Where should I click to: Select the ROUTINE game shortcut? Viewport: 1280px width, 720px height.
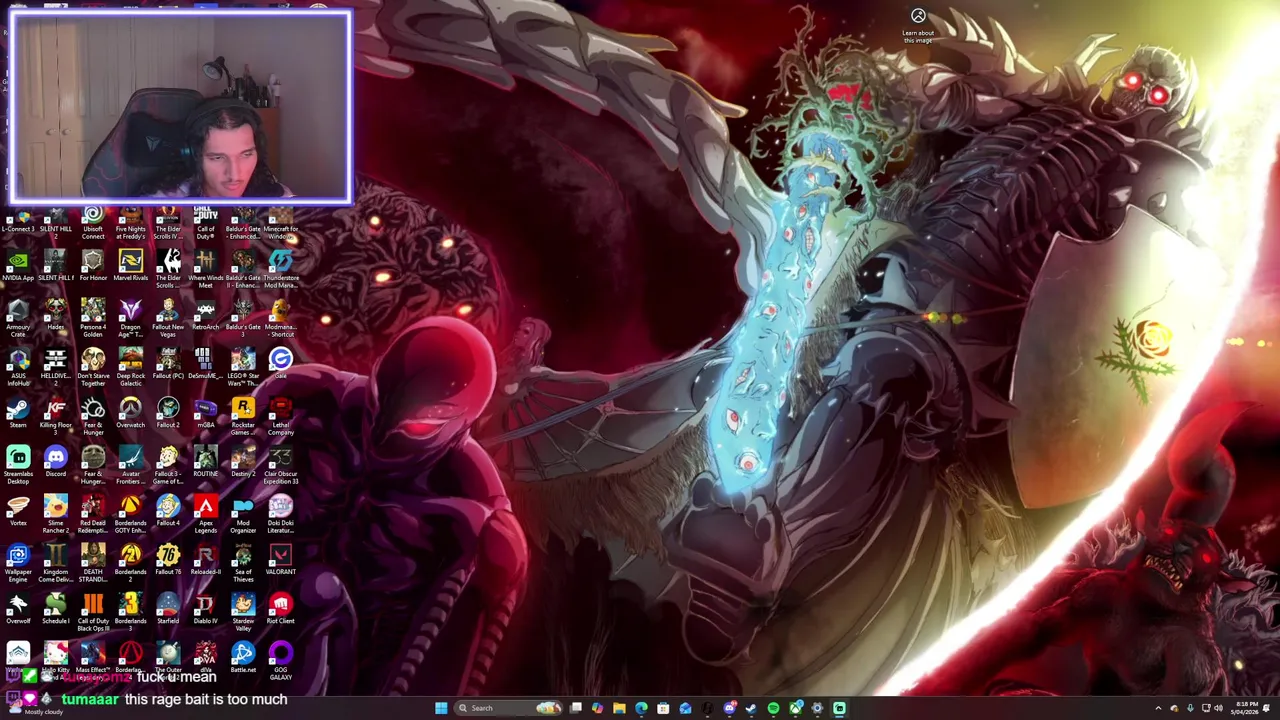(205, 463)
